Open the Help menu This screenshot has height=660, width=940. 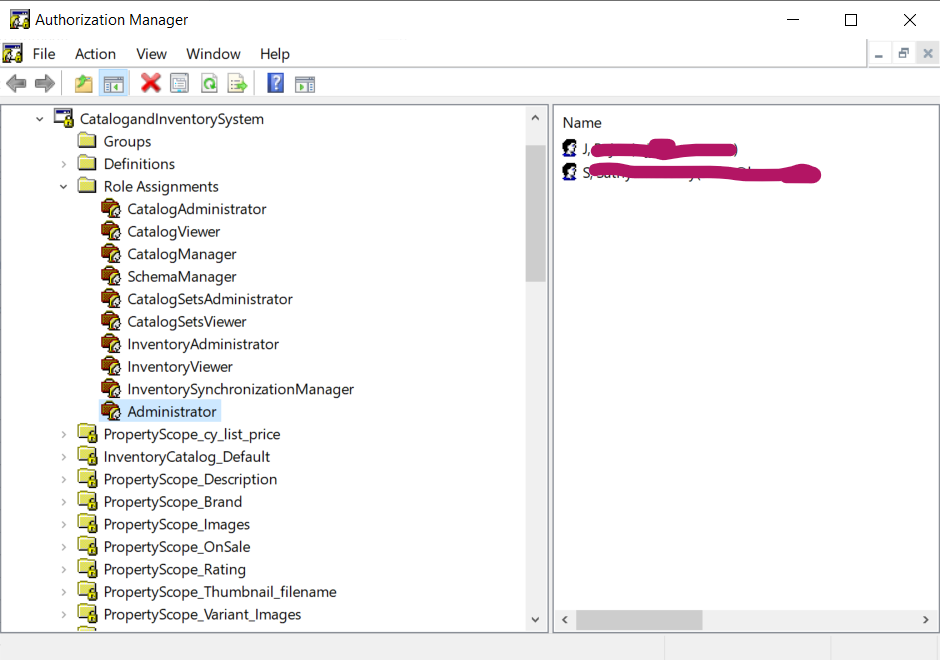pos(275,54)
